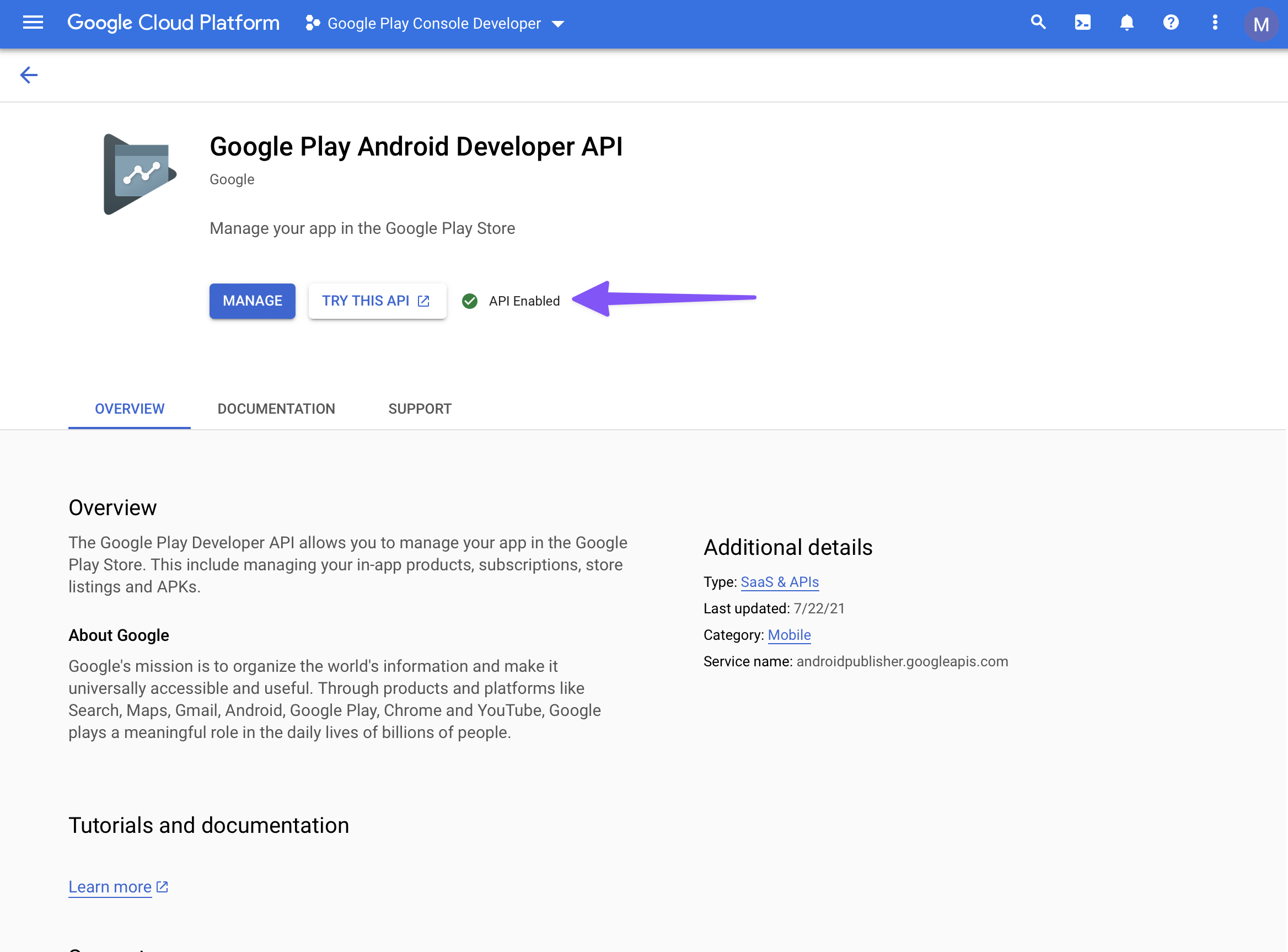Click the project selector dropdown arrow

557,24
